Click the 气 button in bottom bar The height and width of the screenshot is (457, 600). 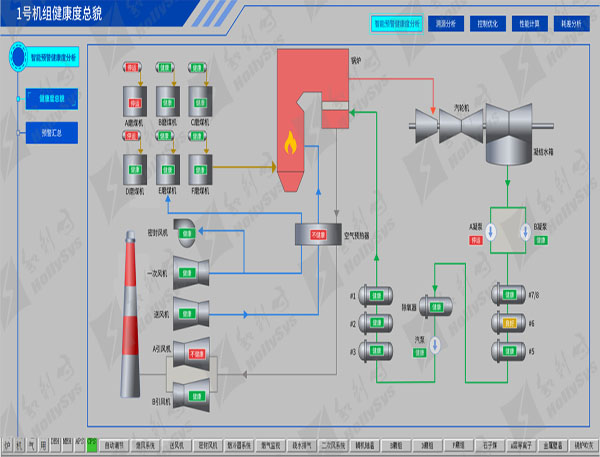click(x=31, y=445)
